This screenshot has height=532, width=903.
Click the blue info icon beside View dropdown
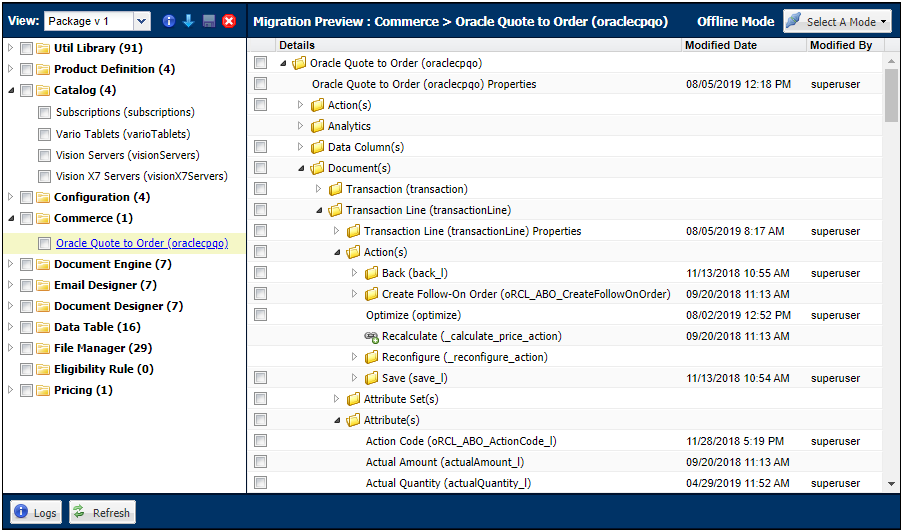(x=168, y=21)
